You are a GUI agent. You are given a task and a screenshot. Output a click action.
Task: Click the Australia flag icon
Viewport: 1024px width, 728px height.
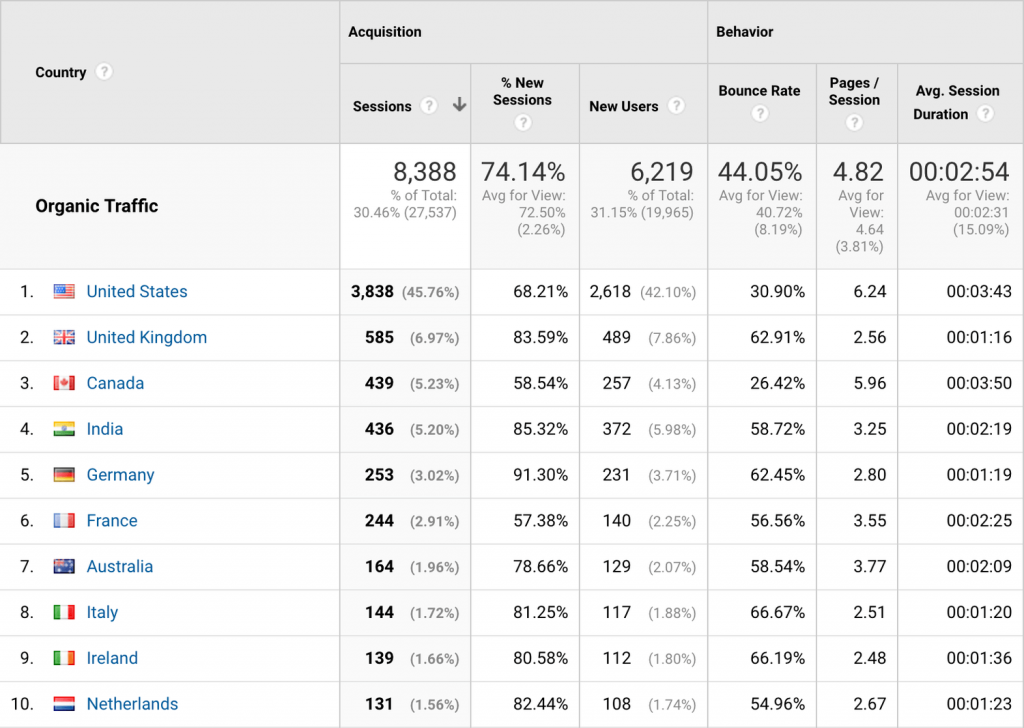coord(64,566)
